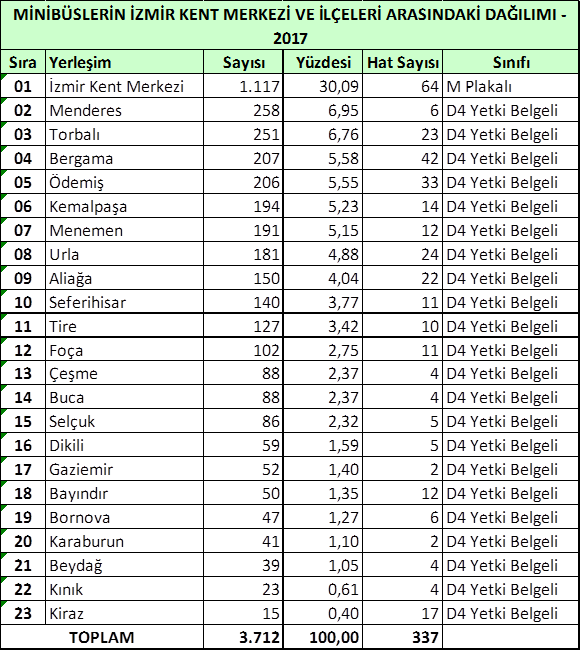The width and height of the screenshot is (581, 651).
Task: Select the 'Sayısı' column header
Action: (x=243, y=62)
